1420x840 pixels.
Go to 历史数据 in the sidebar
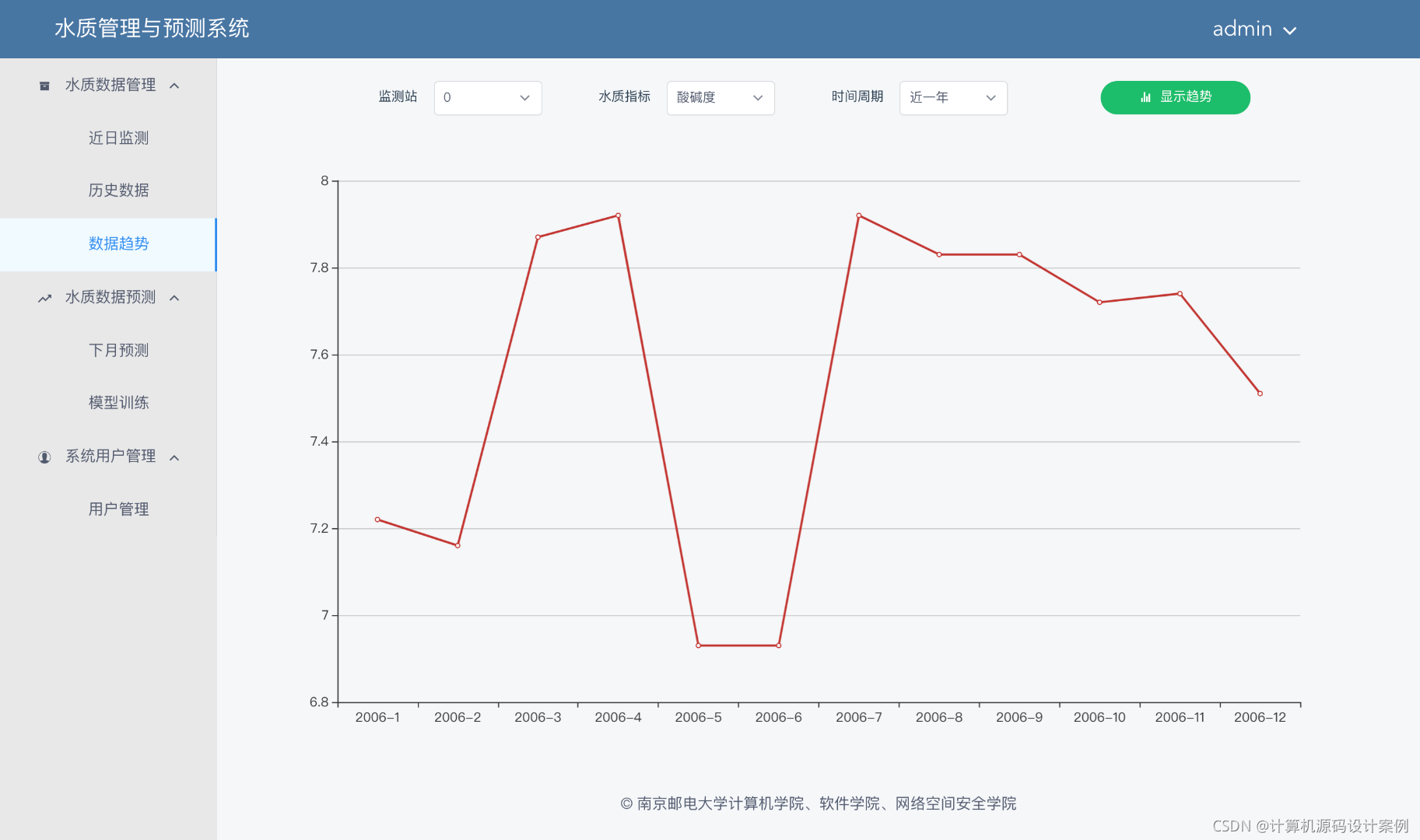click(x=108, y=191)
